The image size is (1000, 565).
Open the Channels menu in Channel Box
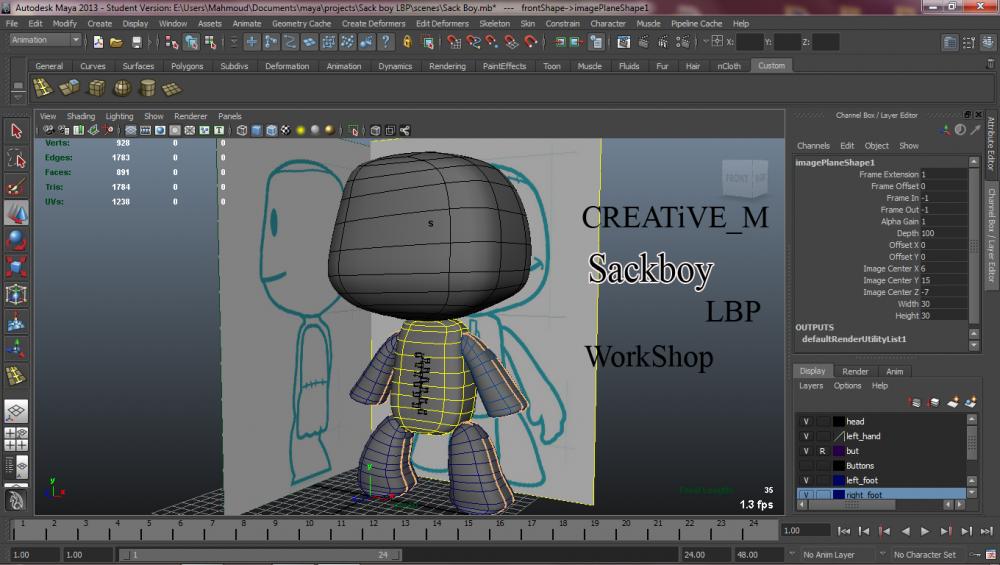(813, 145)
